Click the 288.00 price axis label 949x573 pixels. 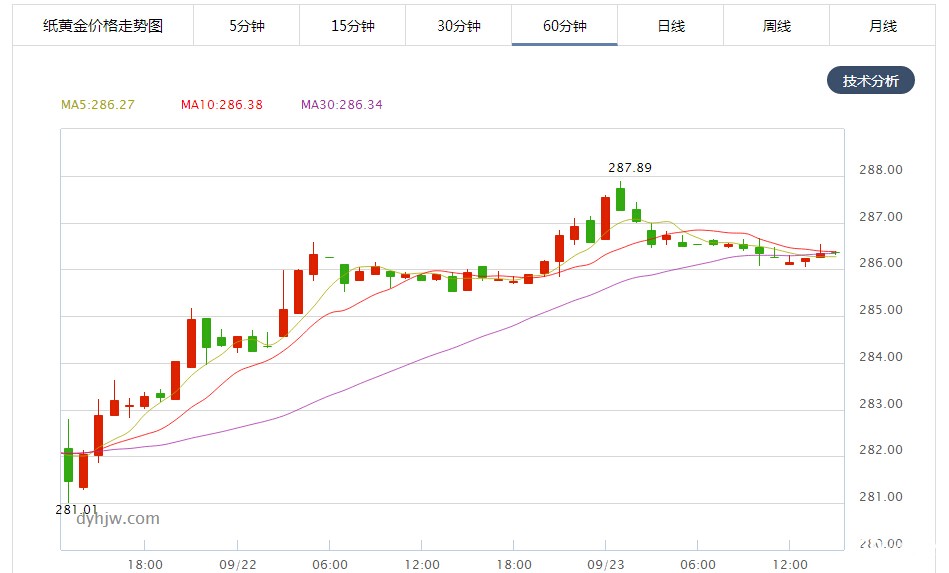click(x=880, y=170)
